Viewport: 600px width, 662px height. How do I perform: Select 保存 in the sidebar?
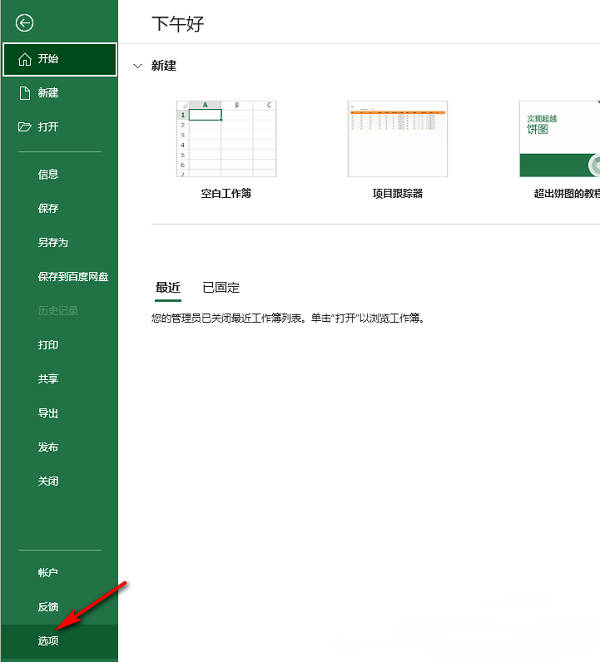48,209
